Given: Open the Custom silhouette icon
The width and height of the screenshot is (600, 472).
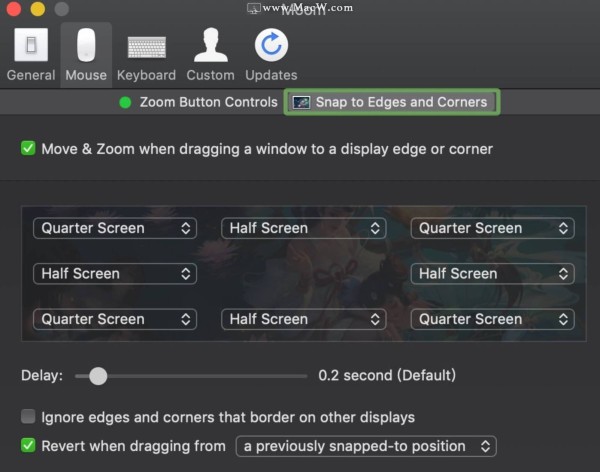Looking at the screenshot, I should pyautogui.click(x=210, y=45).
